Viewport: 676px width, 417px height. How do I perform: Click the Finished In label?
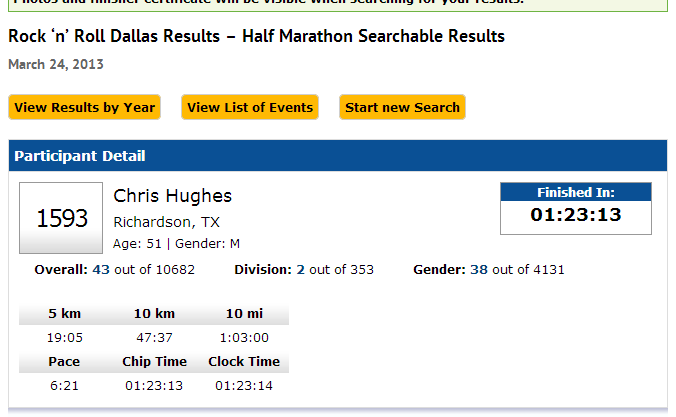click(x=576, y=192)
